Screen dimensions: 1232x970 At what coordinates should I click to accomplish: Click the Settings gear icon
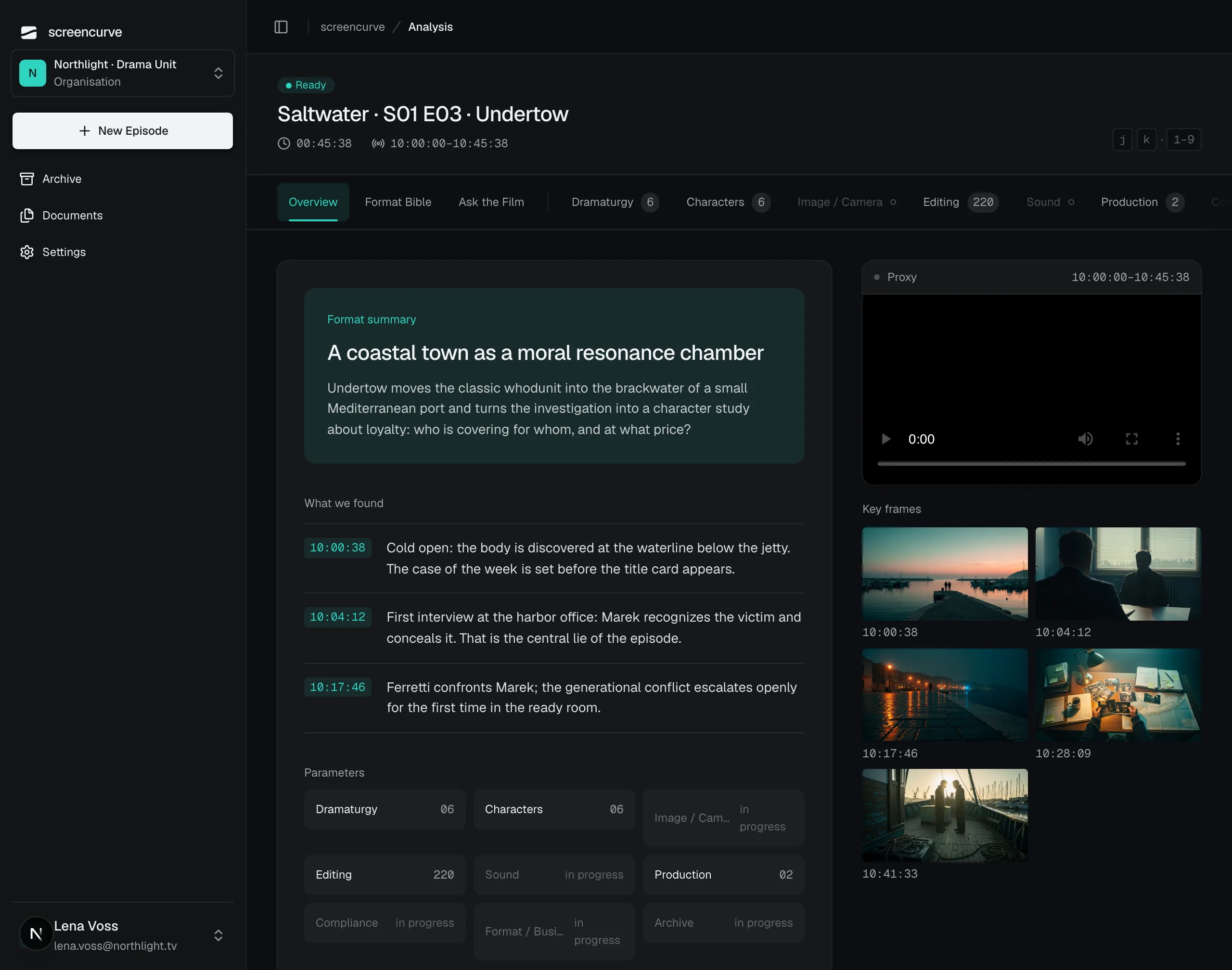pyautogui.click(x=26, y=252)
